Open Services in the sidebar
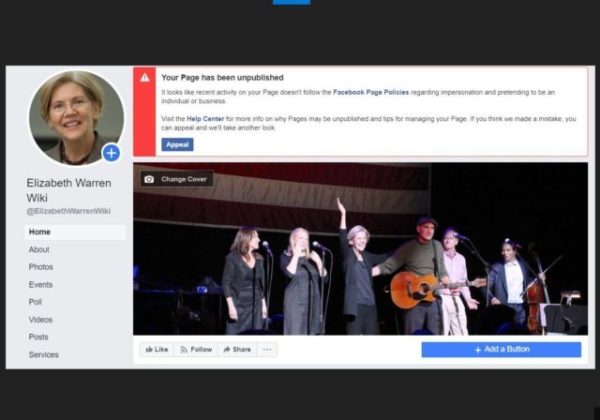Viewport: 600px width, 420px height. pyautogui.click(x=43, y=354)
